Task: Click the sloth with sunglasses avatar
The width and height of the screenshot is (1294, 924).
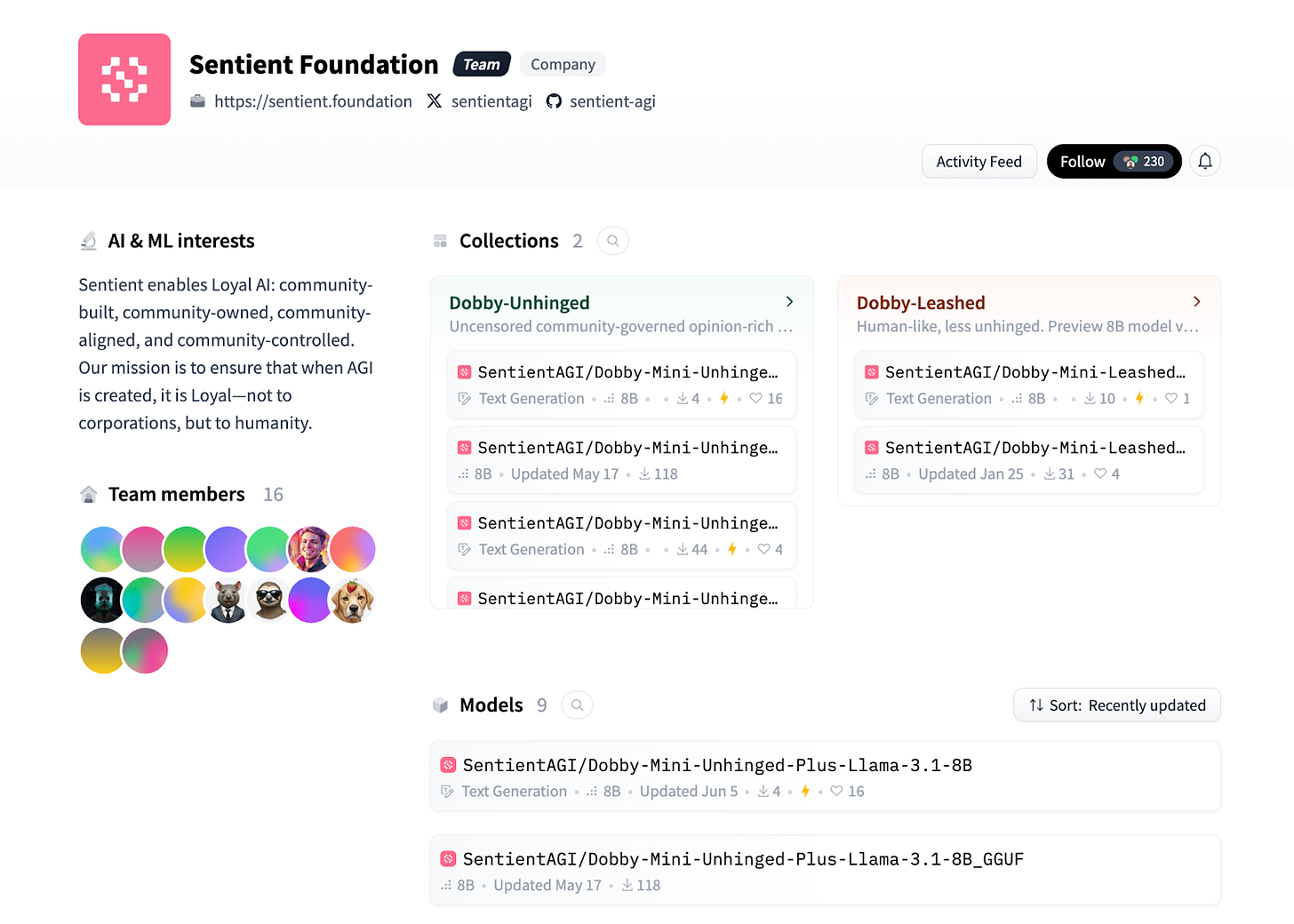Action: click(269, 600)
